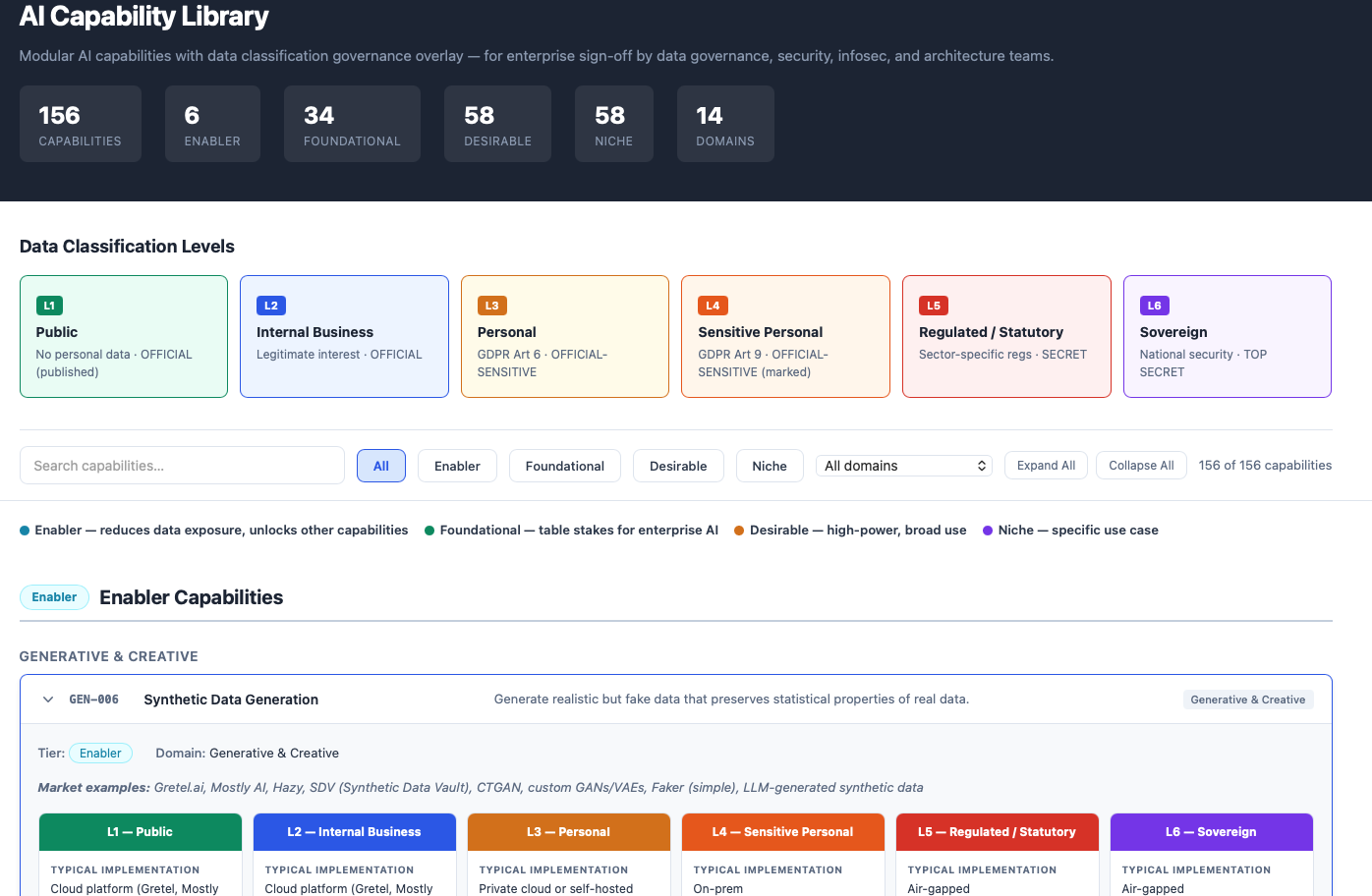1372x896 pixels.
Task: Click the L4 Sensitive Personal badge
Action: click(x=713, y=306)
